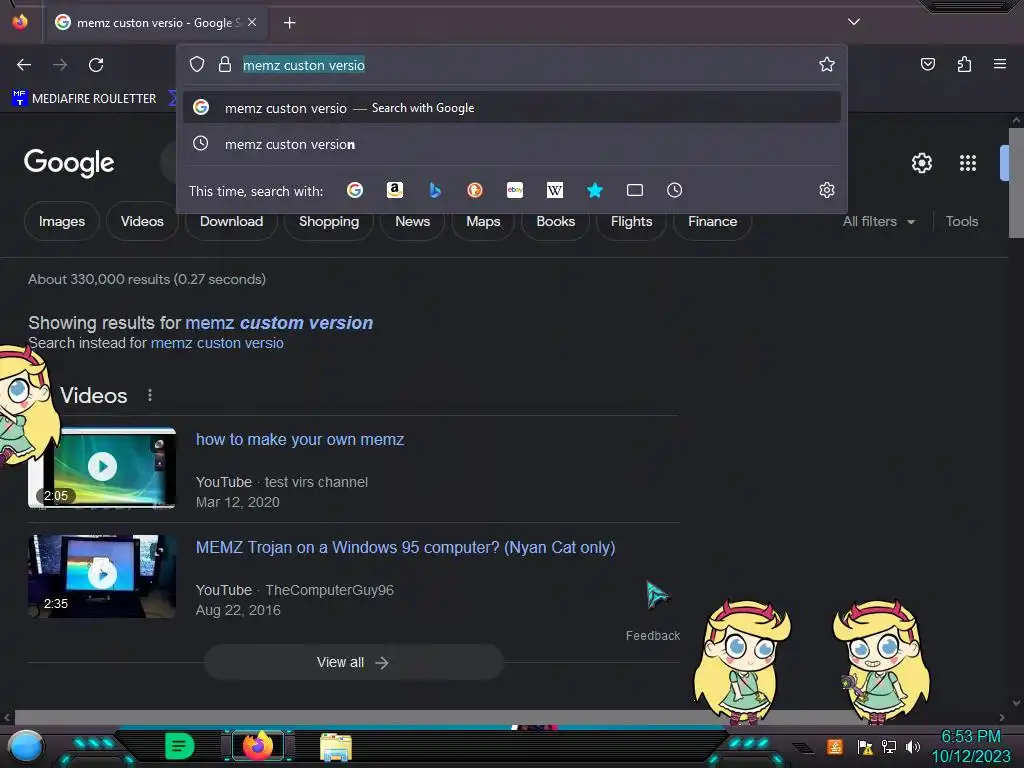This screenshot has width=1024, height=768.
Task: Open search settings gear in the urlbar dropdown
Action: click(827, 190)
